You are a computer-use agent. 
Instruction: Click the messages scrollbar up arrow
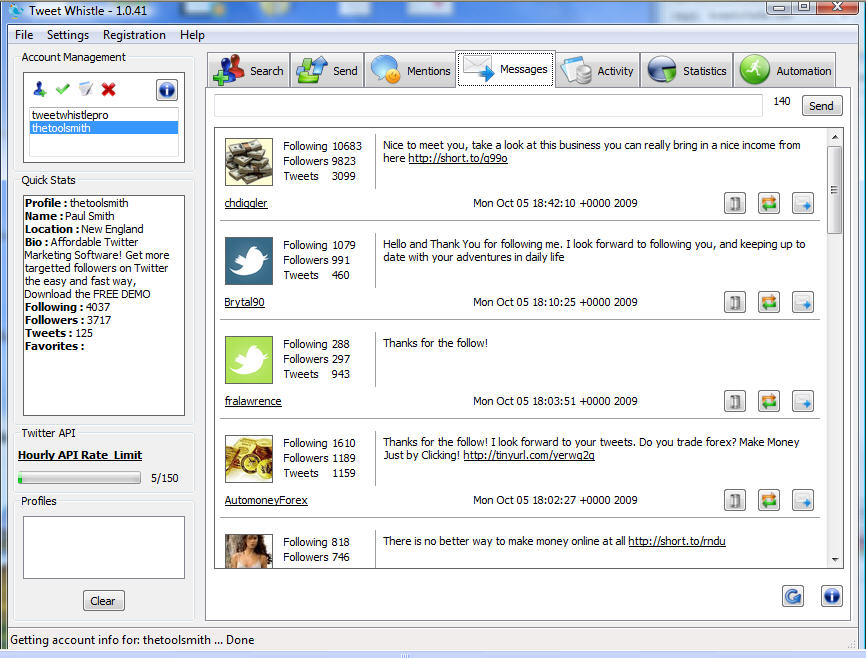coord(835,136)
